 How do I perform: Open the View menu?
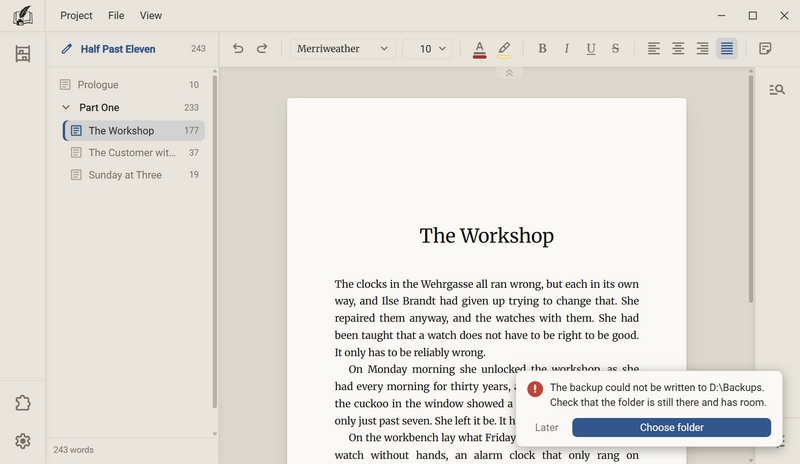(151, 15)
